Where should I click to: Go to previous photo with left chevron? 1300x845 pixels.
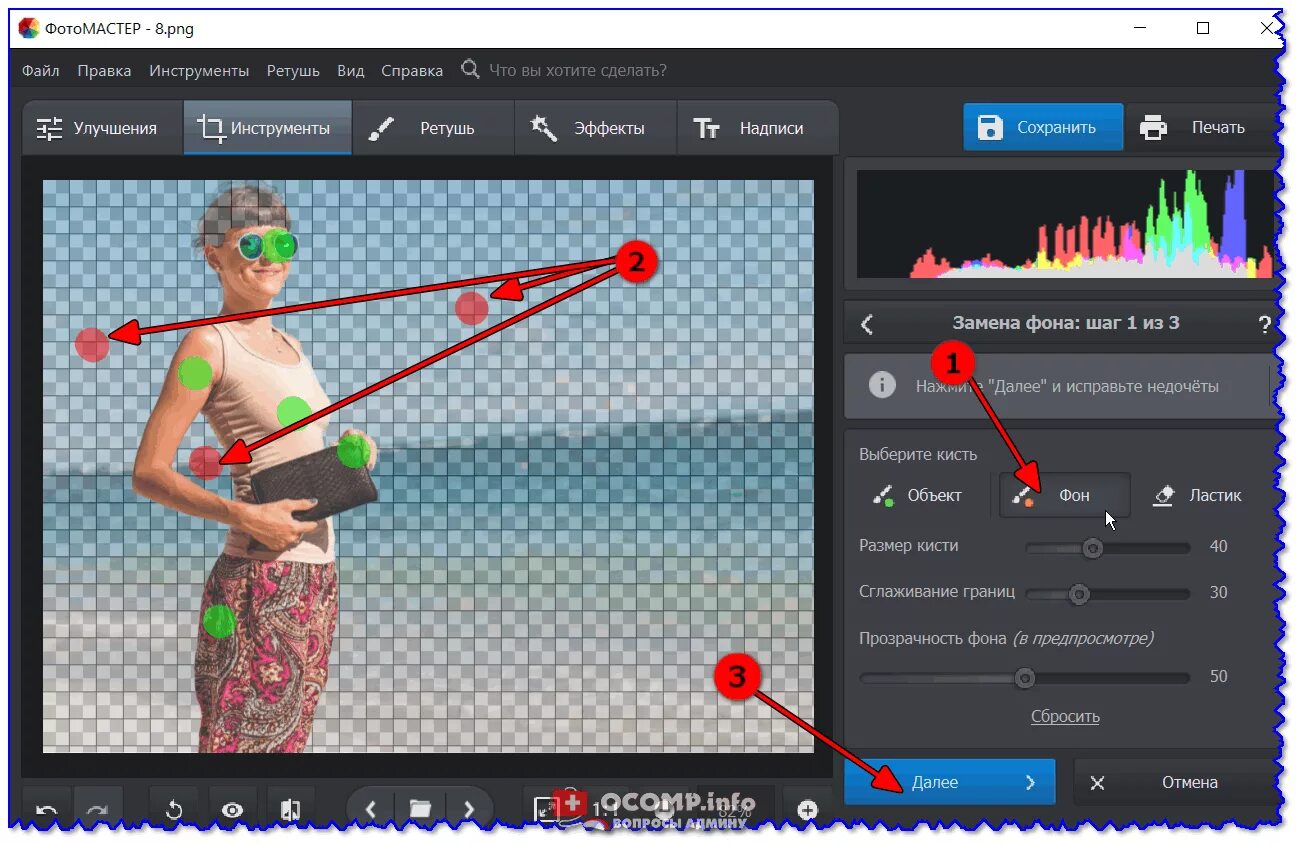[x=371, y=808]
